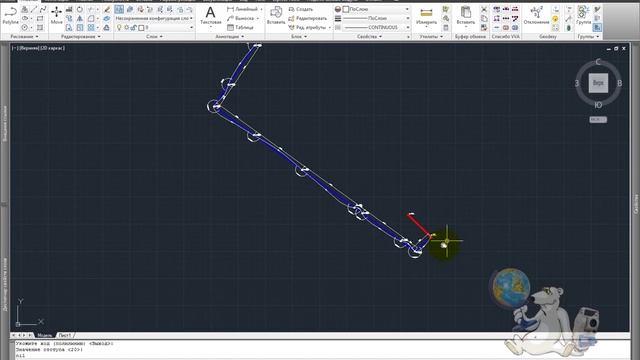
Task: Expand the Блок panel
Action: [x=299, y=37]
